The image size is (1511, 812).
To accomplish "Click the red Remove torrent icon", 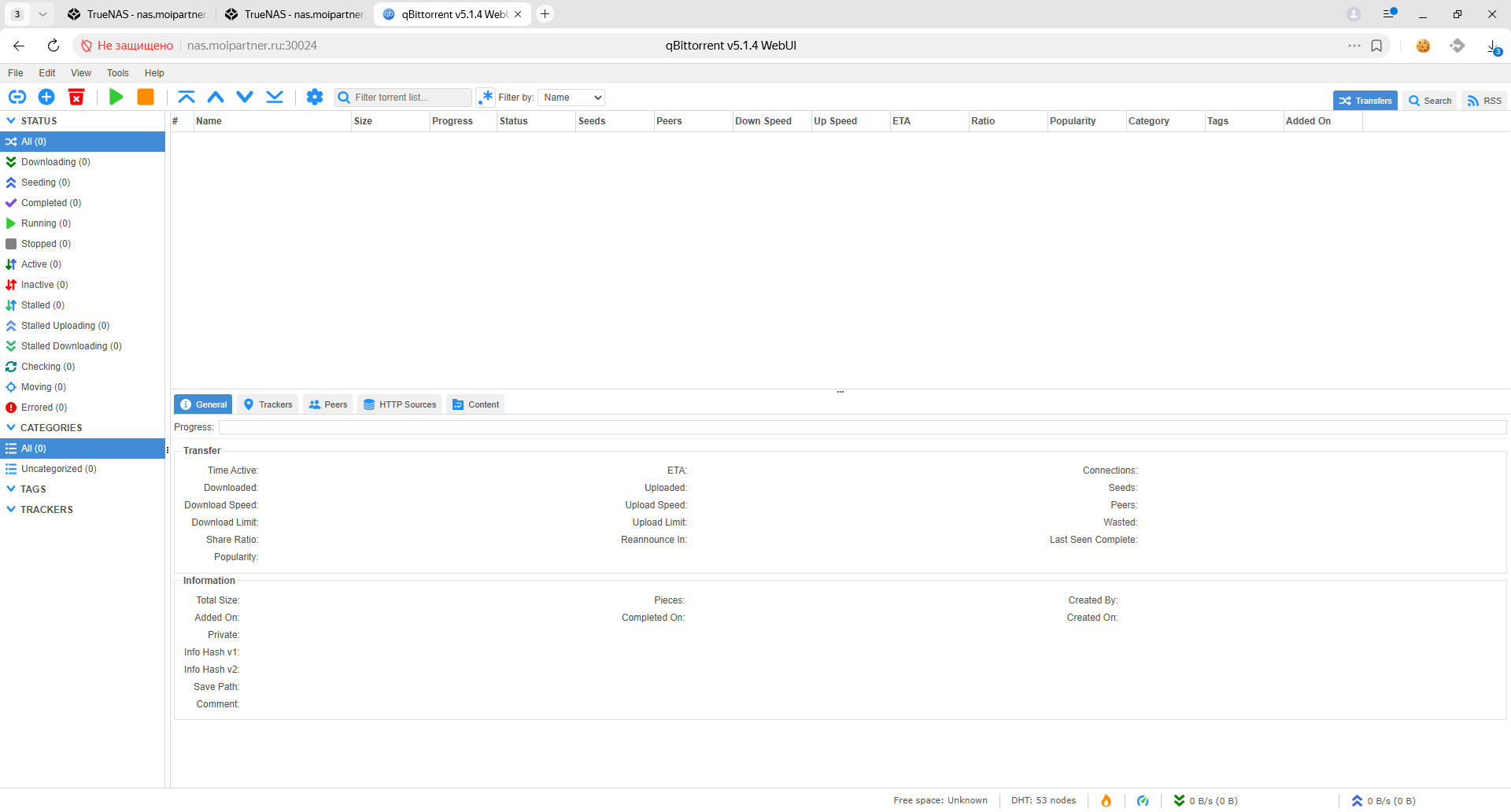I will pos(76,97).
